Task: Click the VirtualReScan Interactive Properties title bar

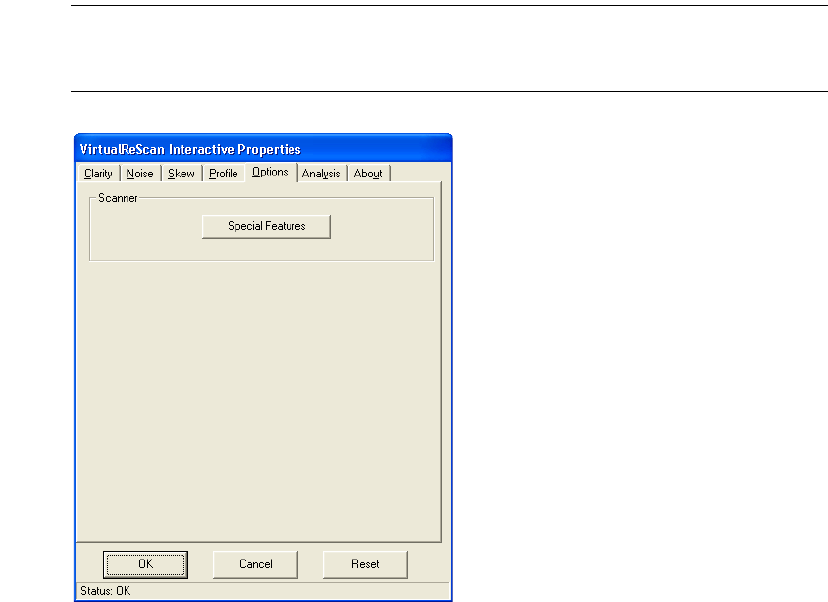Action: (264, 149)
